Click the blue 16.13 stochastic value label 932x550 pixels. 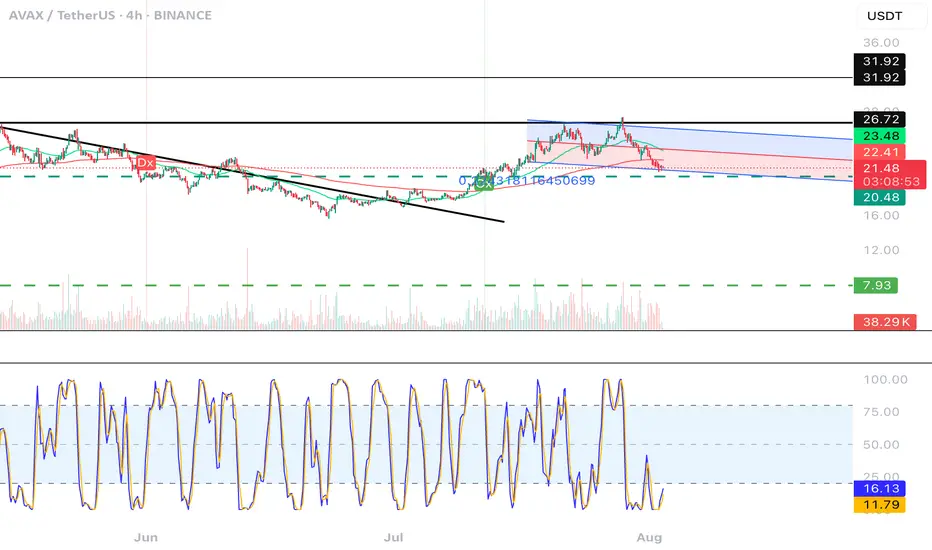point(880,489)
